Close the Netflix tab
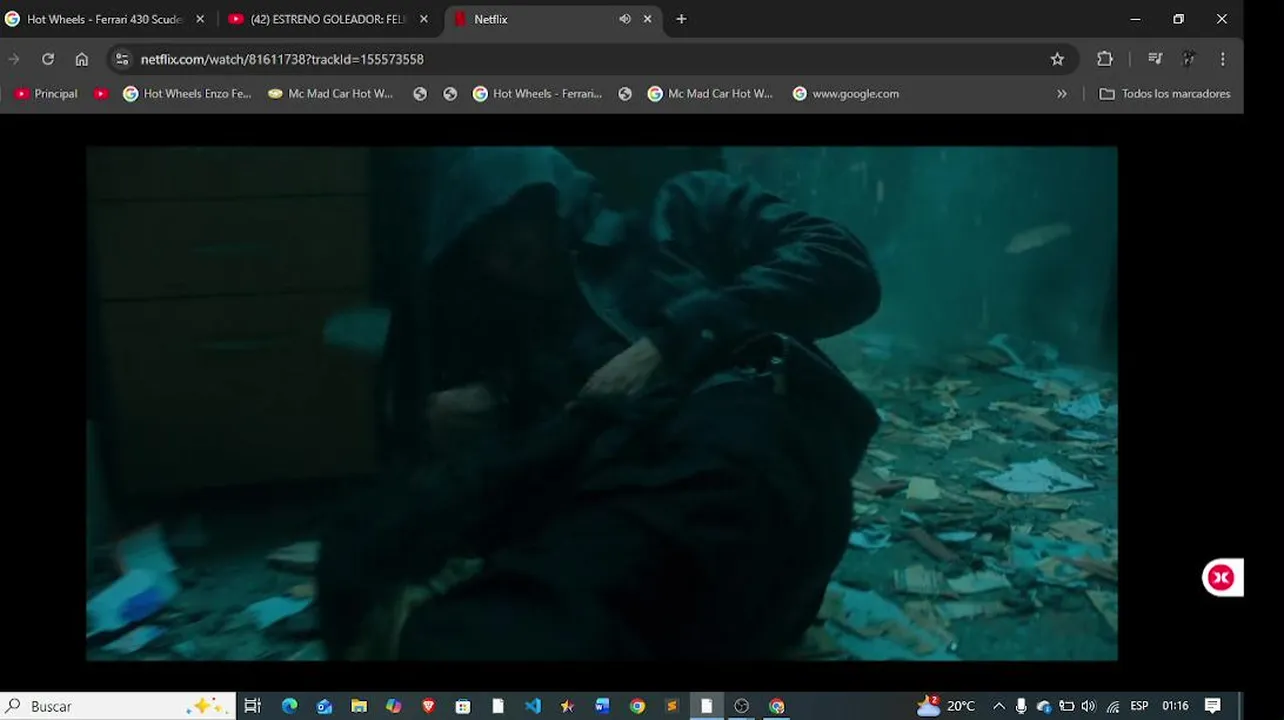This screenshot has width=1284, height=720. 648,19
